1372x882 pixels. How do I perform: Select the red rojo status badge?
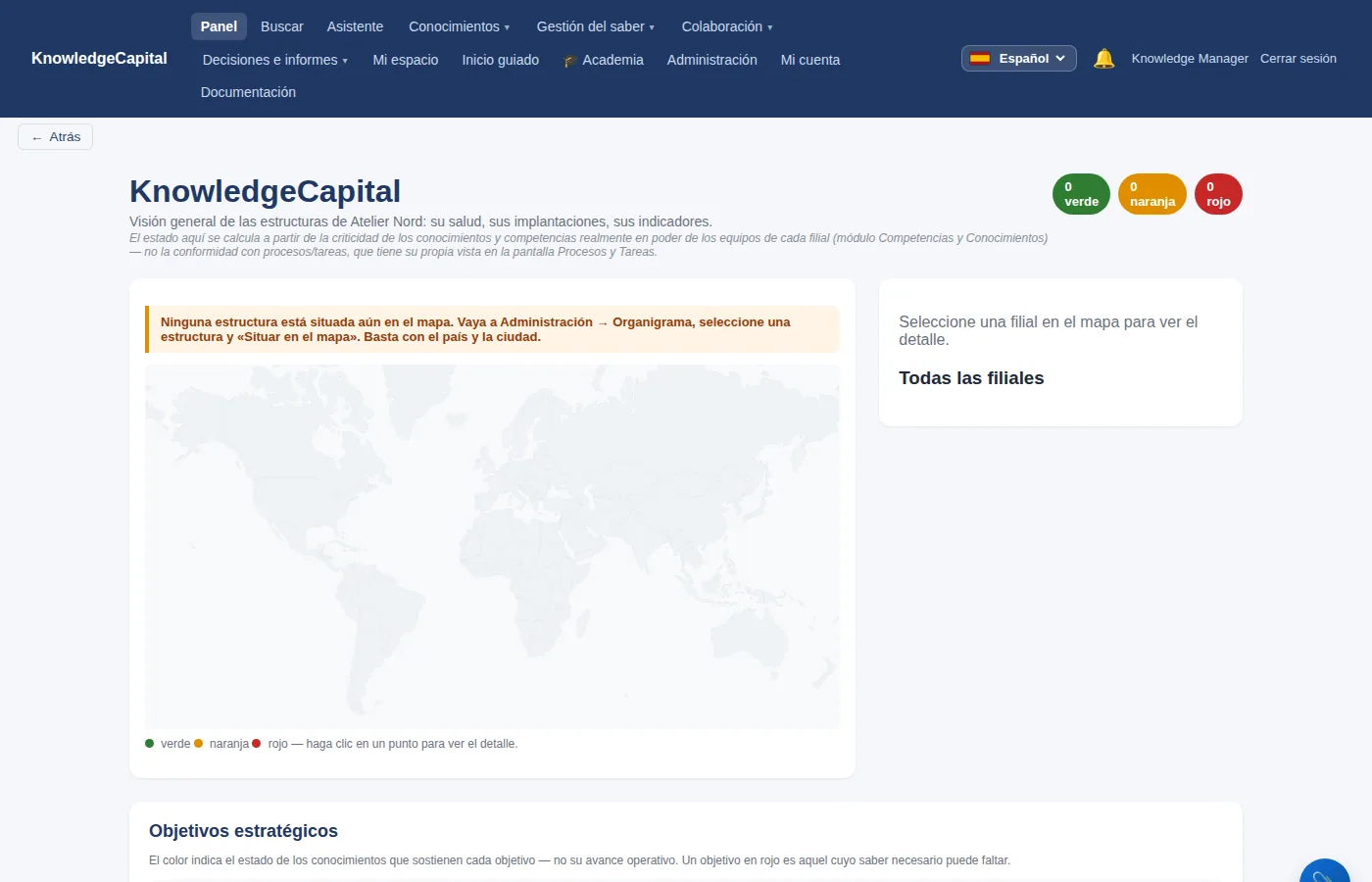coord(1218,194)
